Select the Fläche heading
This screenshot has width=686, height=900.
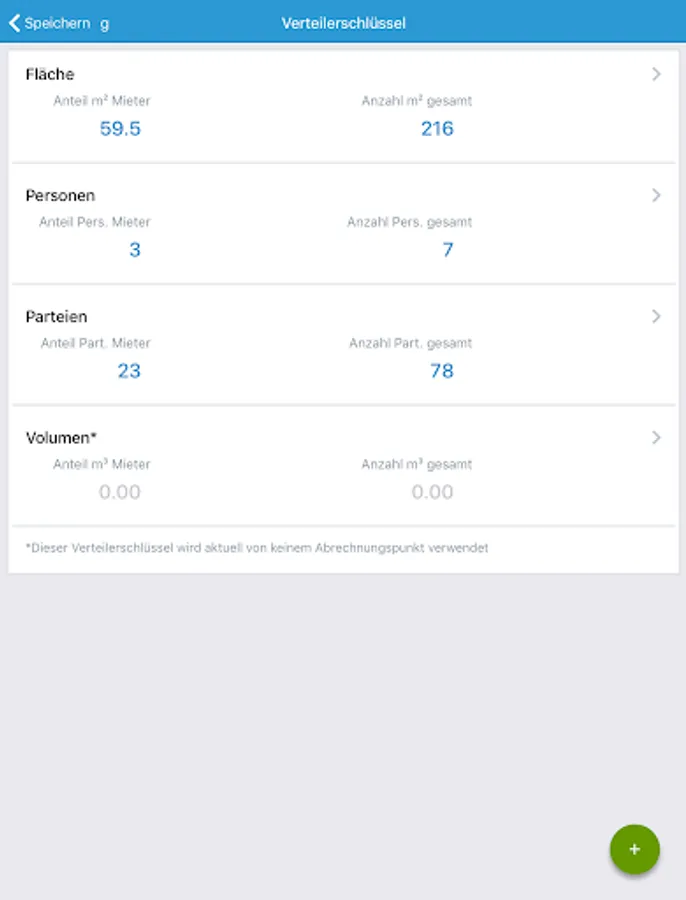[x=50, y=74]
